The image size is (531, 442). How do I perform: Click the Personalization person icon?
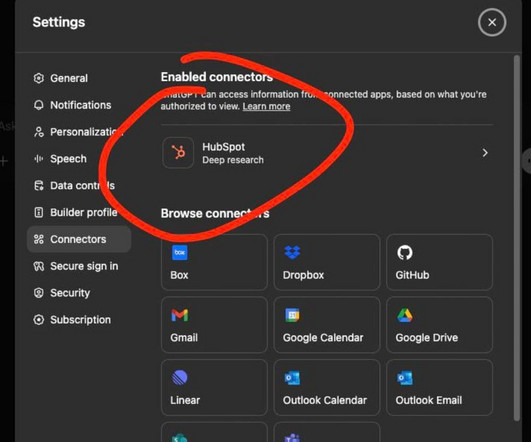tap(39, 132)
